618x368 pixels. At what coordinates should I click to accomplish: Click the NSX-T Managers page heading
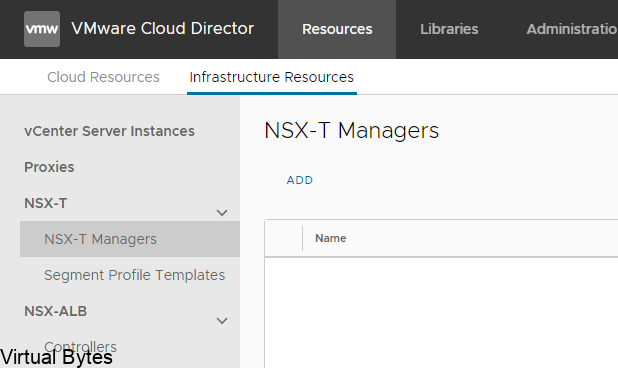pyautogui.click(x=351, y=130)
